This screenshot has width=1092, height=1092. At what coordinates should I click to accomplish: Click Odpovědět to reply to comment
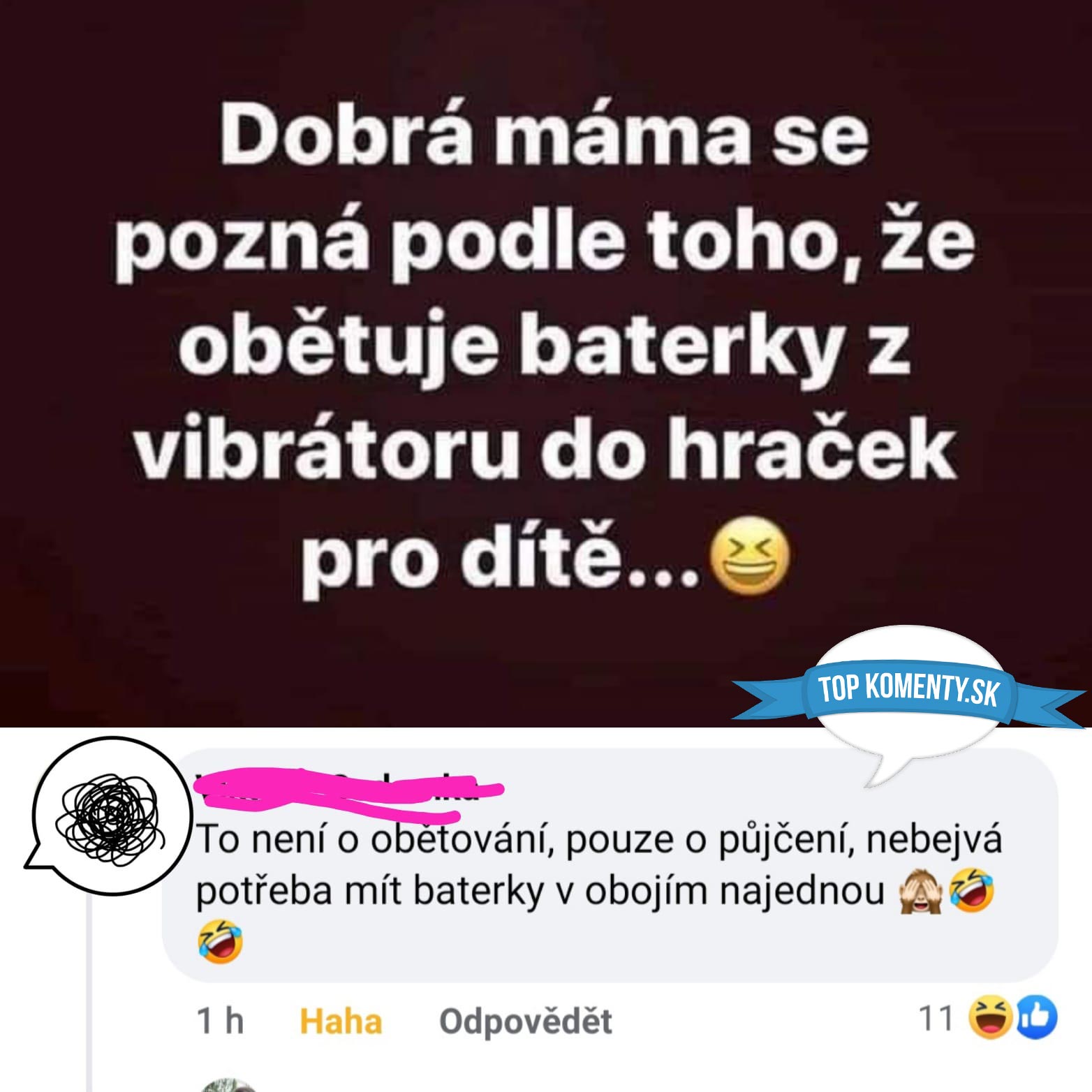click(525, 1021)
